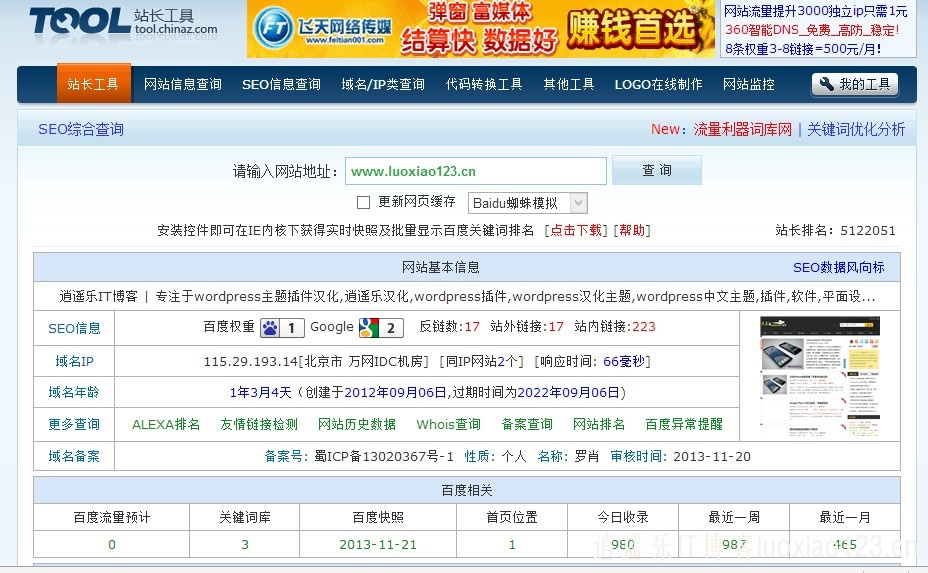The height and width of the screenshot is (573, 928).
Task: Click the 百度流量预计 value 0
Action: [112, 545]
